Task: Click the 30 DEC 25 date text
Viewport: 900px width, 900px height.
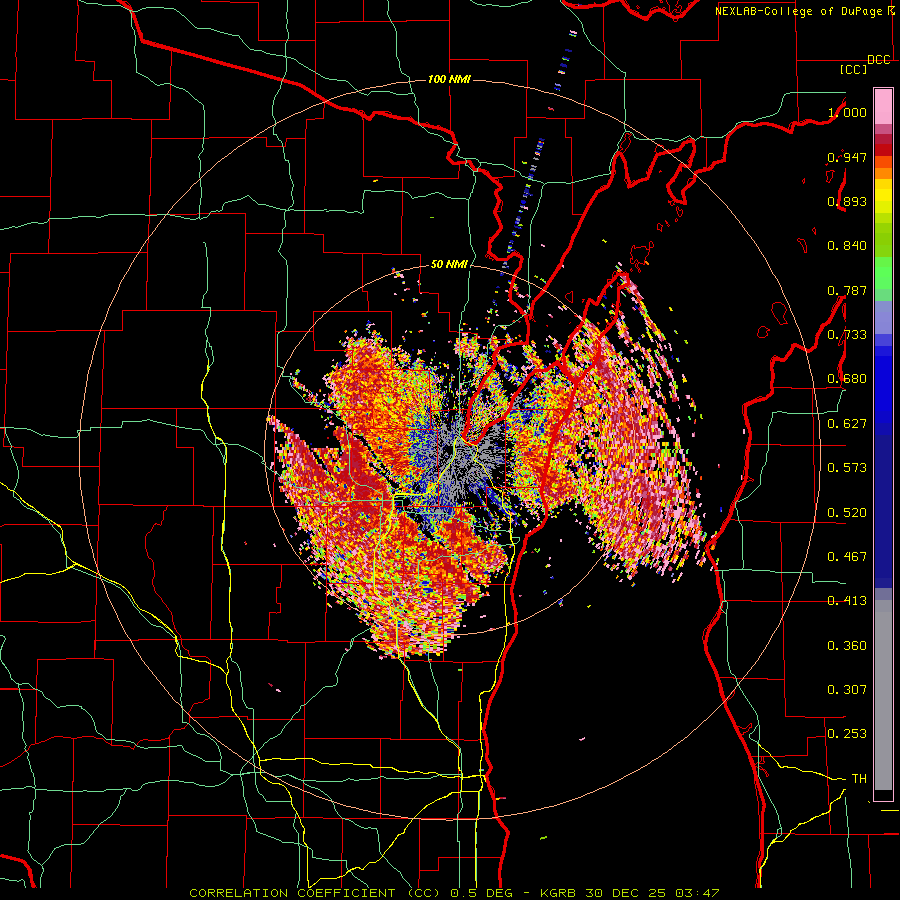Action: pos(625,893)
